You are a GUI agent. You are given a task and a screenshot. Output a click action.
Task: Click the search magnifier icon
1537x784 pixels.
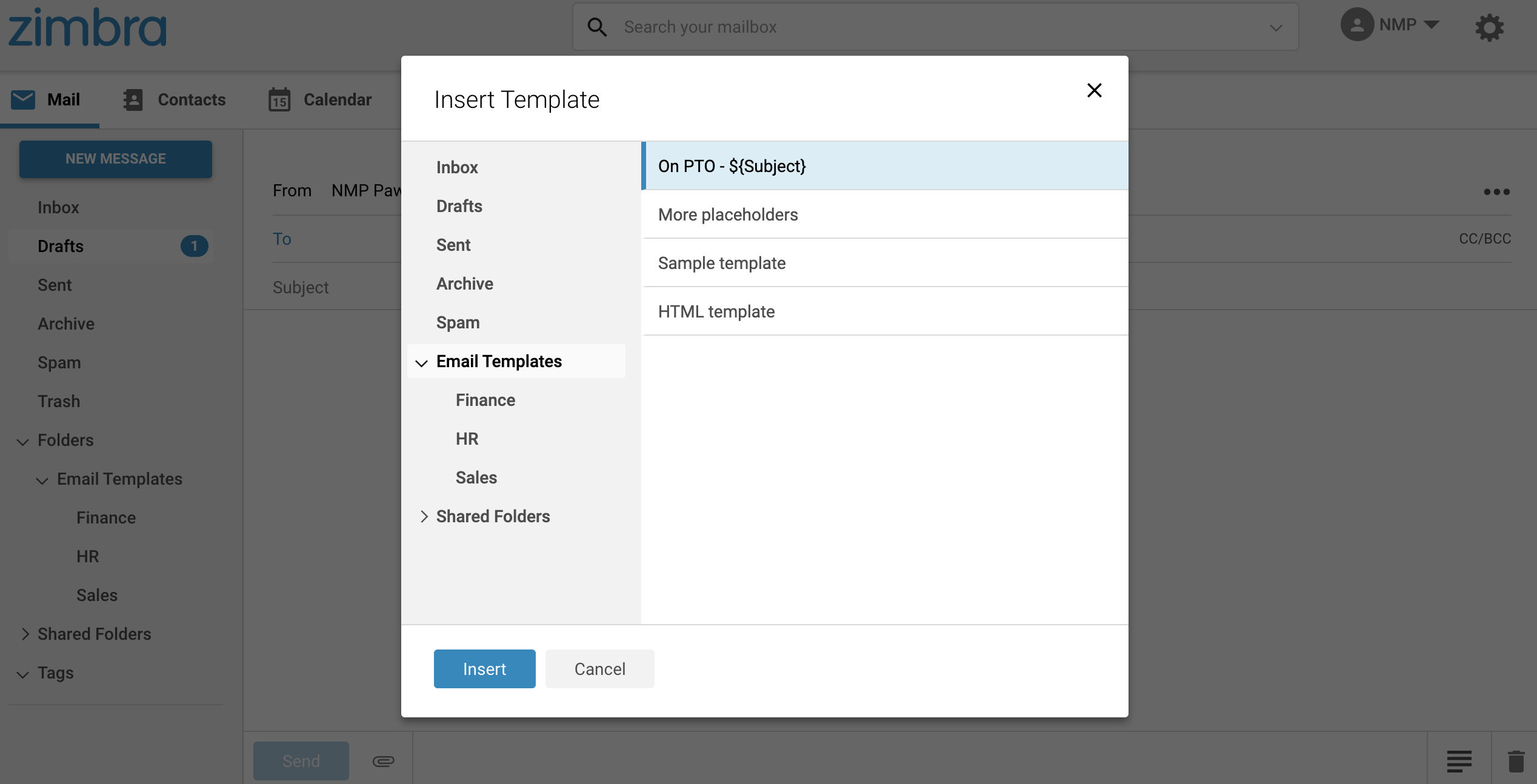click(x=597, y=27)
